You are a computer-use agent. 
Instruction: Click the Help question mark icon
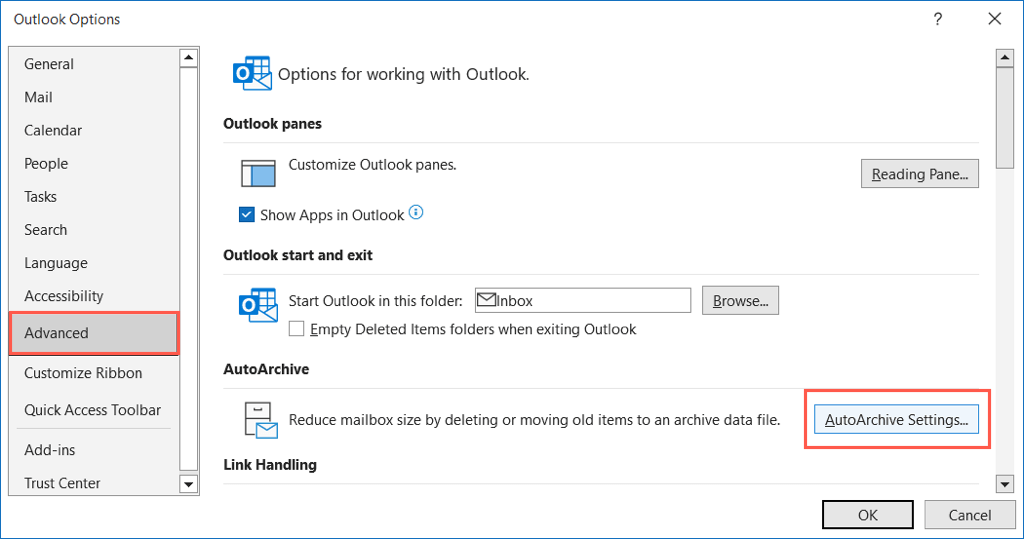tap(937, 19)
